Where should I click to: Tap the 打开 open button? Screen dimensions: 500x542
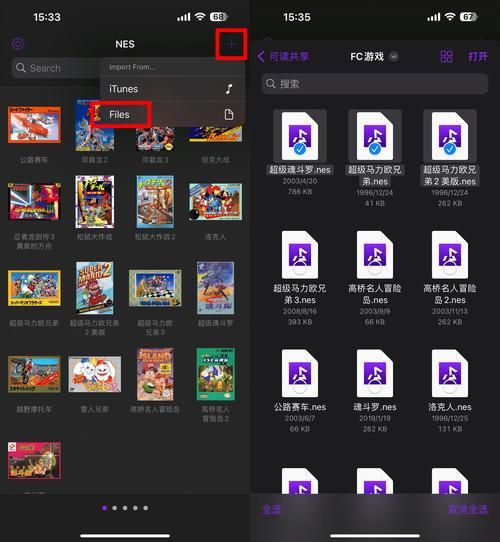[478, 56]
